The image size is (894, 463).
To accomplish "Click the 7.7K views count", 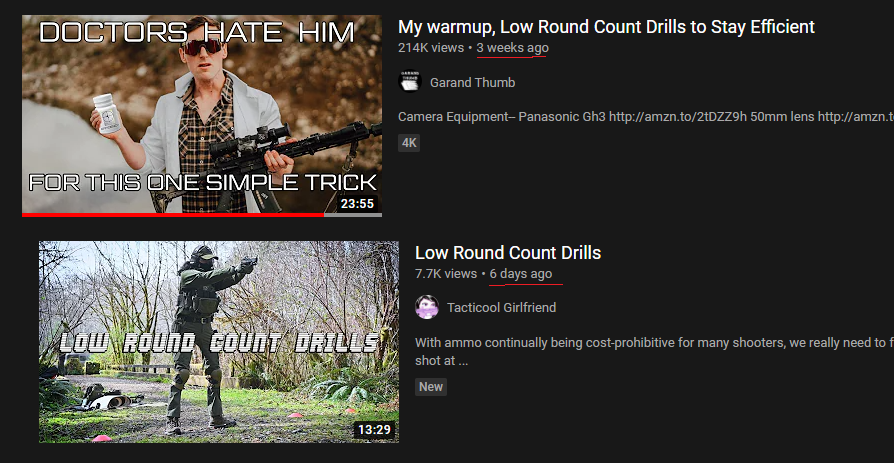I will [x=446, y=274].
